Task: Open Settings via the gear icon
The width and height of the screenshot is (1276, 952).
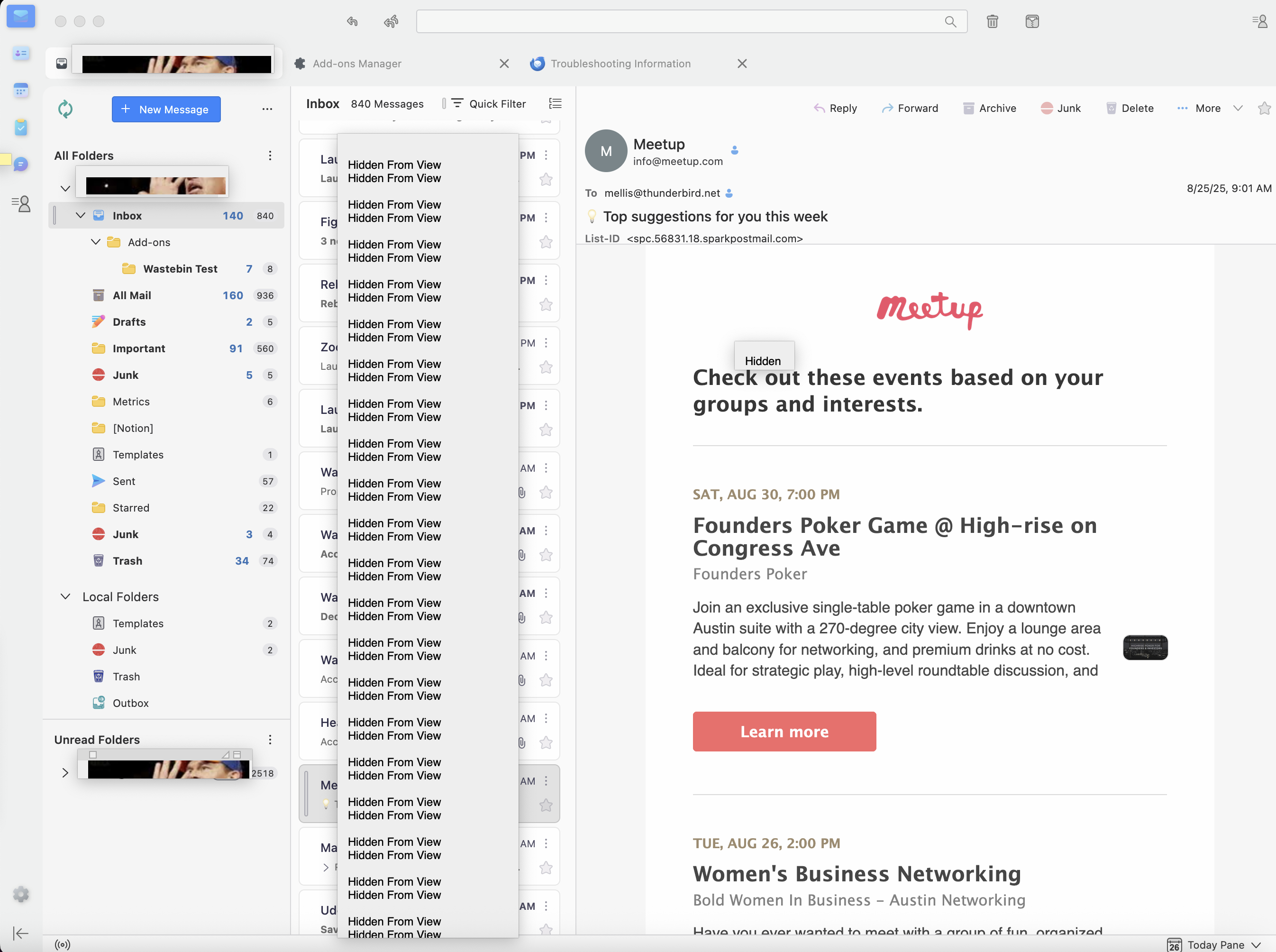Action: click(x=21, y=894)
